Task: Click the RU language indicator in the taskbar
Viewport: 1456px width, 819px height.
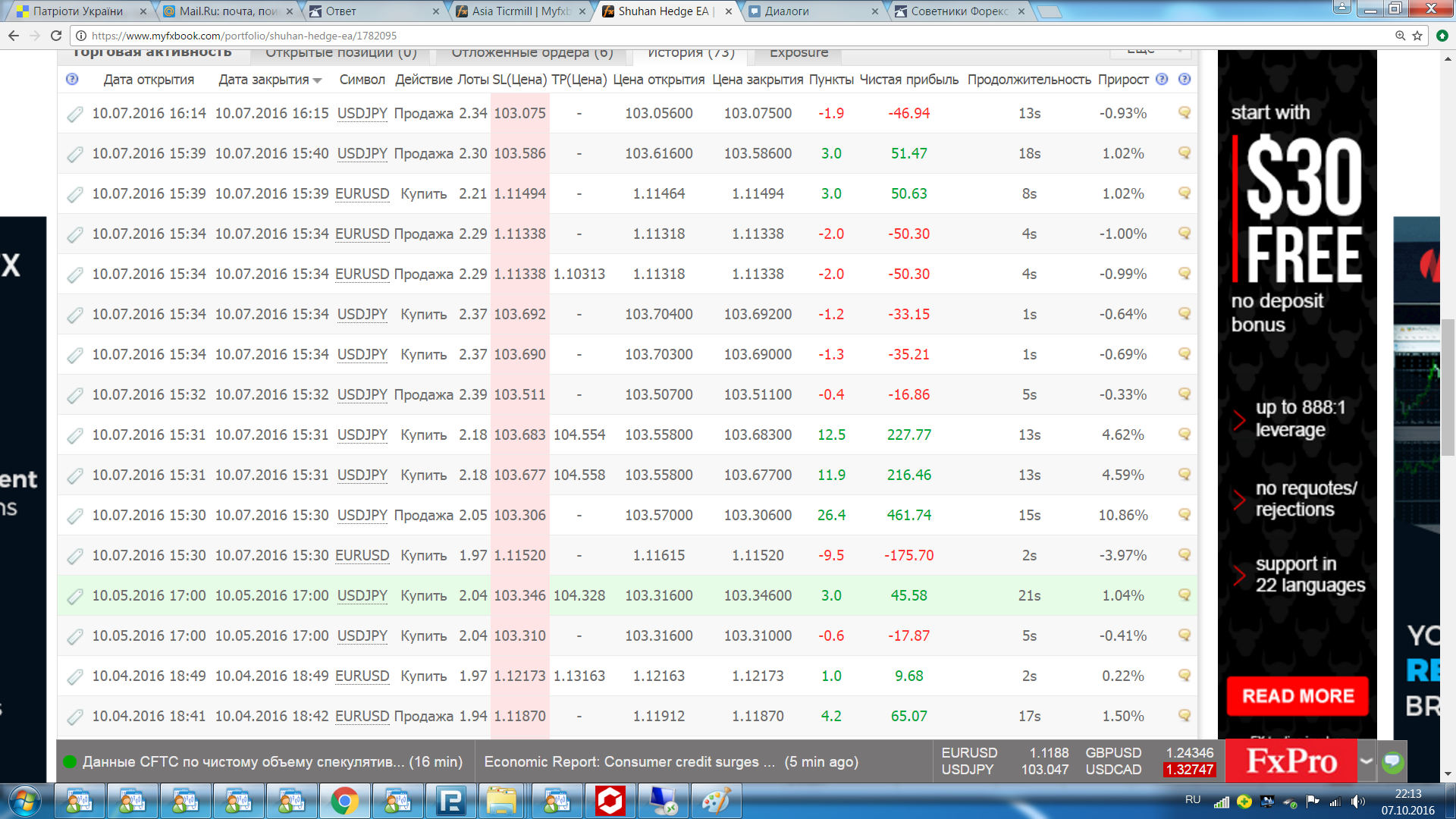Action: click(1193, 800)
